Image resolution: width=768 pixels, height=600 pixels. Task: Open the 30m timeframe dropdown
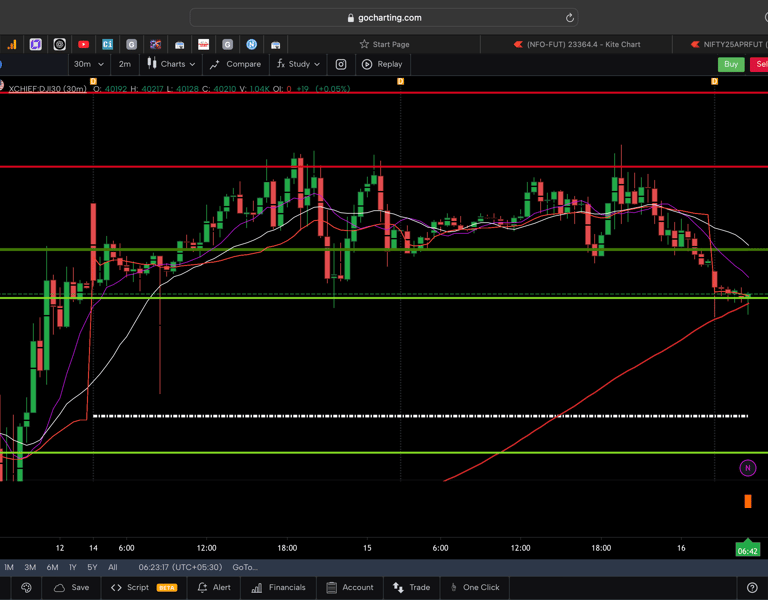click(89, 64)
